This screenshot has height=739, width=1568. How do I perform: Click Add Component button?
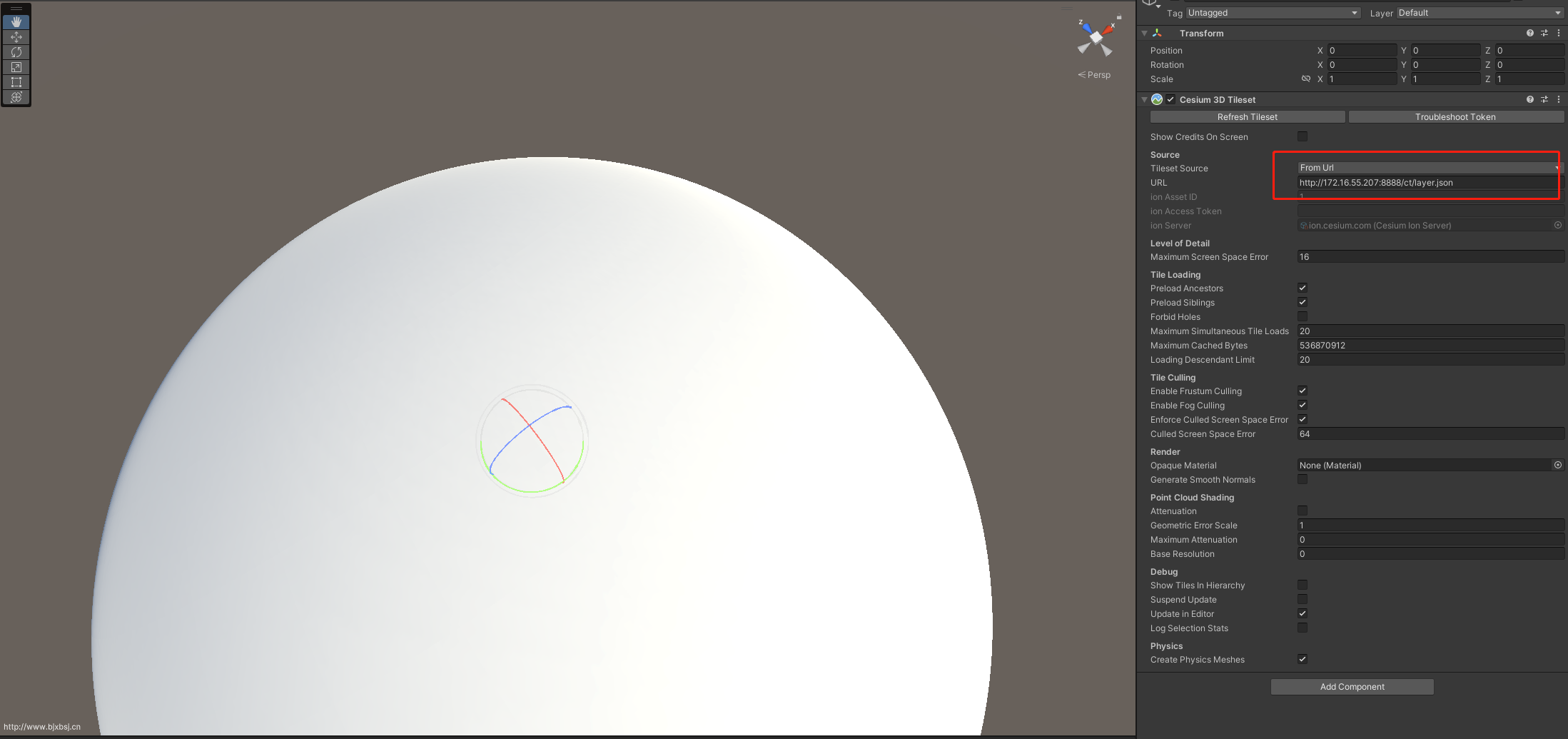click(1352, 687)
